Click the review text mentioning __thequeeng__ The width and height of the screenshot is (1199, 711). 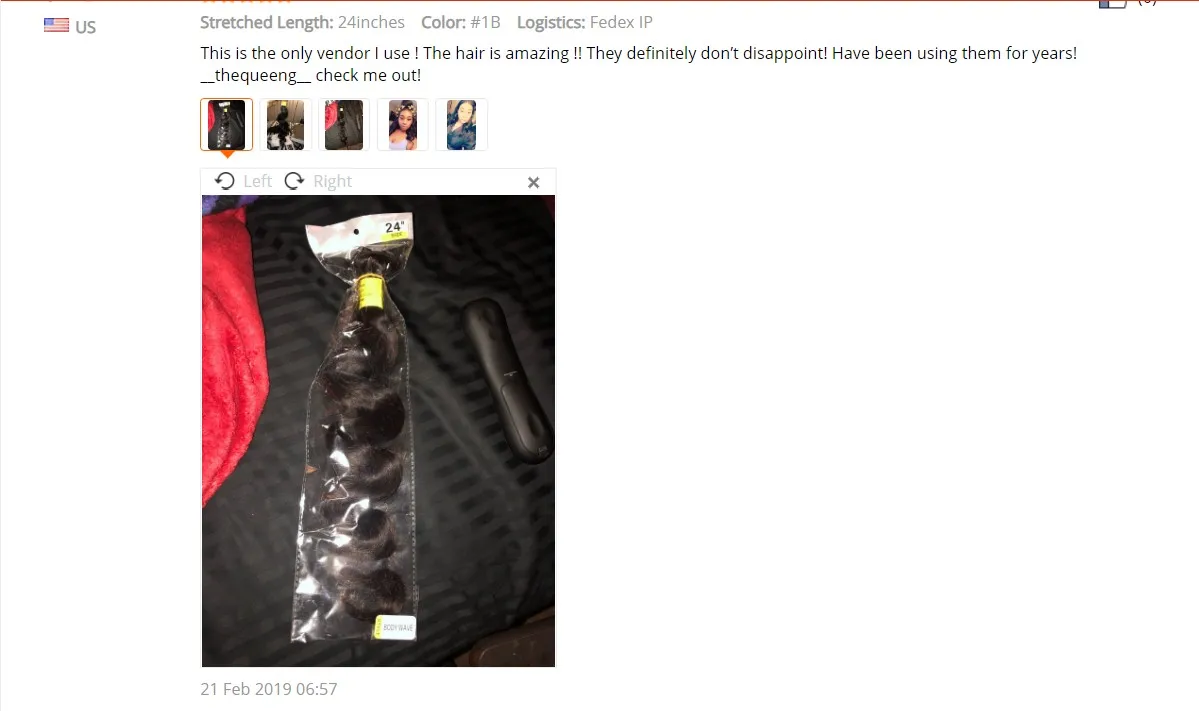[x=638, y=64]
